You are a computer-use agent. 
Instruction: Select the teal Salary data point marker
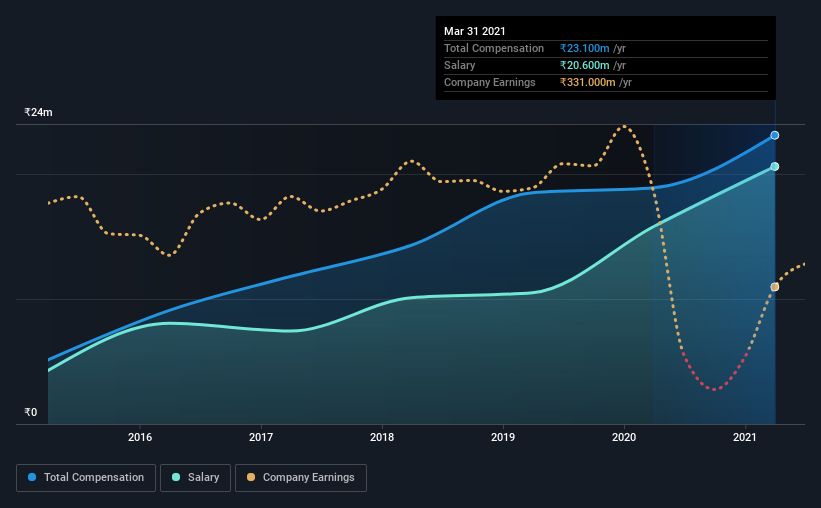click(x=774, y=167)
